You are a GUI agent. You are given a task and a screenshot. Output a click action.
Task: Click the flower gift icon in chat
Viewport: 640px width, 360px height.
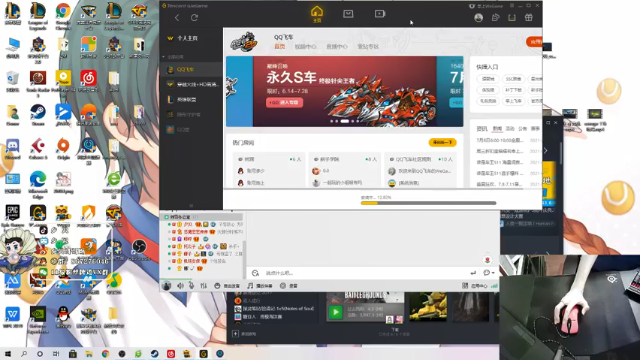pyautogui.click(x=487, y=260)
